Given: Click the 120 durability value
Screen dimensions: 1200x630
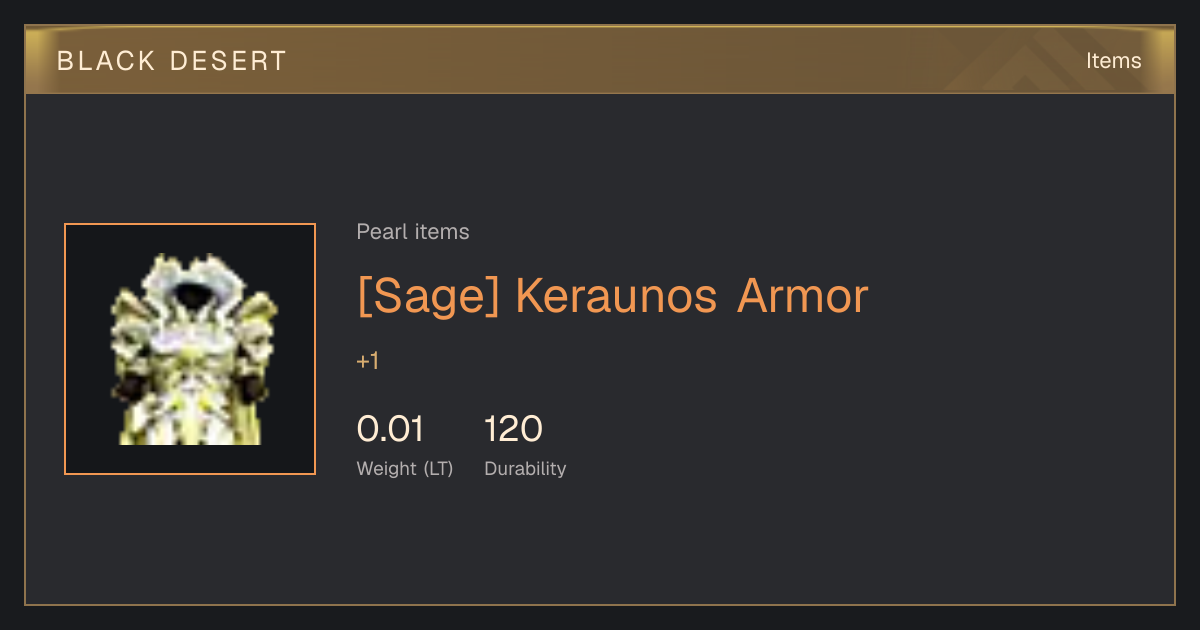Looking at the screenshot, I should pyautogui.click(x=514, y=429).
